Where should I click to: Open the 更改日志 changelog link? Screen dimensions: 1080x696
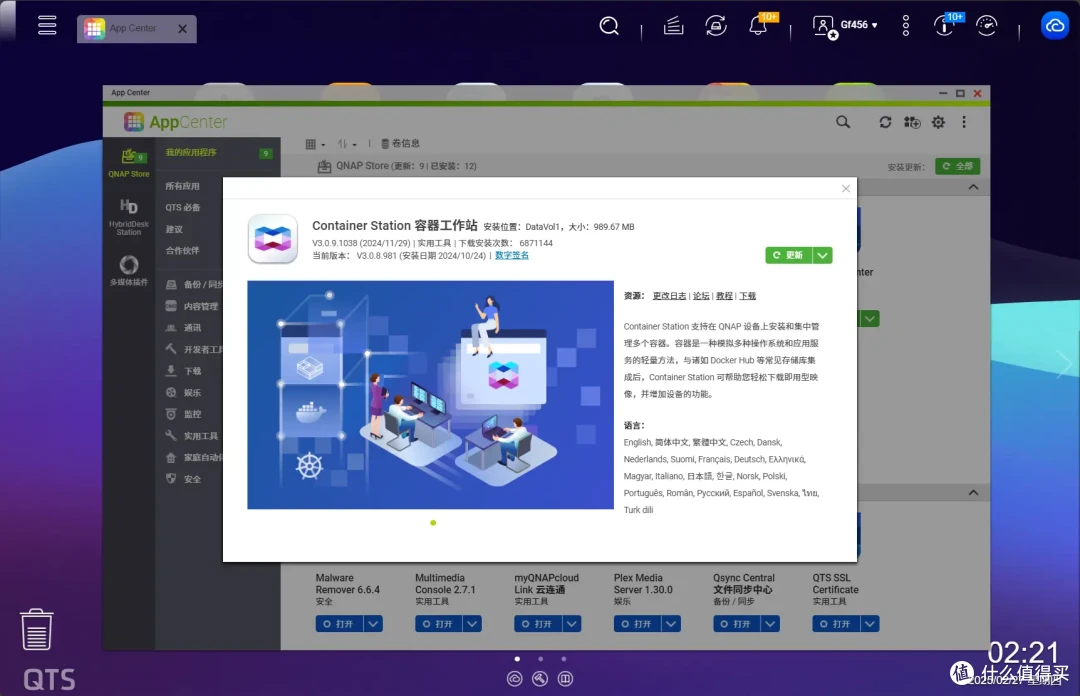click(669, 296)
